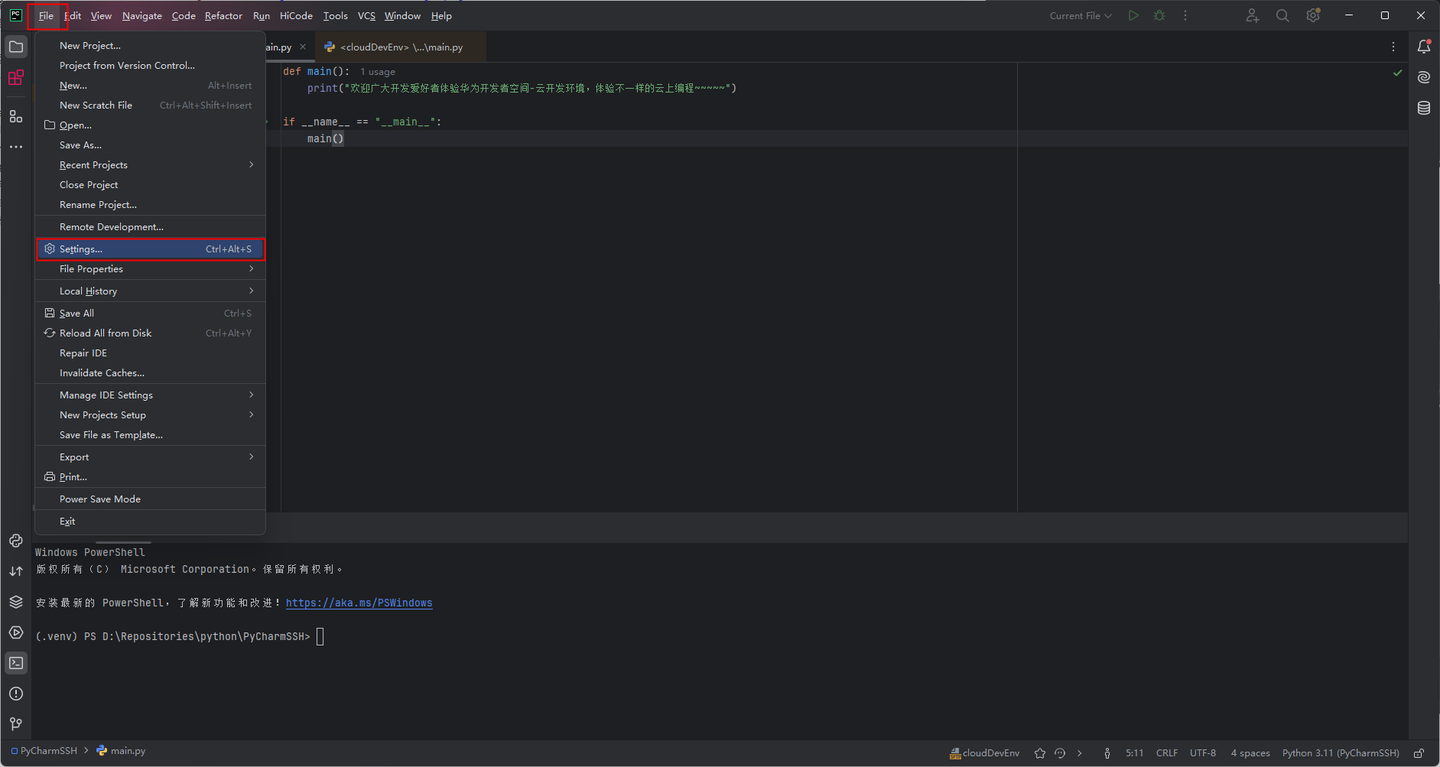Open the Database tool window icon
1440x767 pixels.
(x=1423, y=108)
